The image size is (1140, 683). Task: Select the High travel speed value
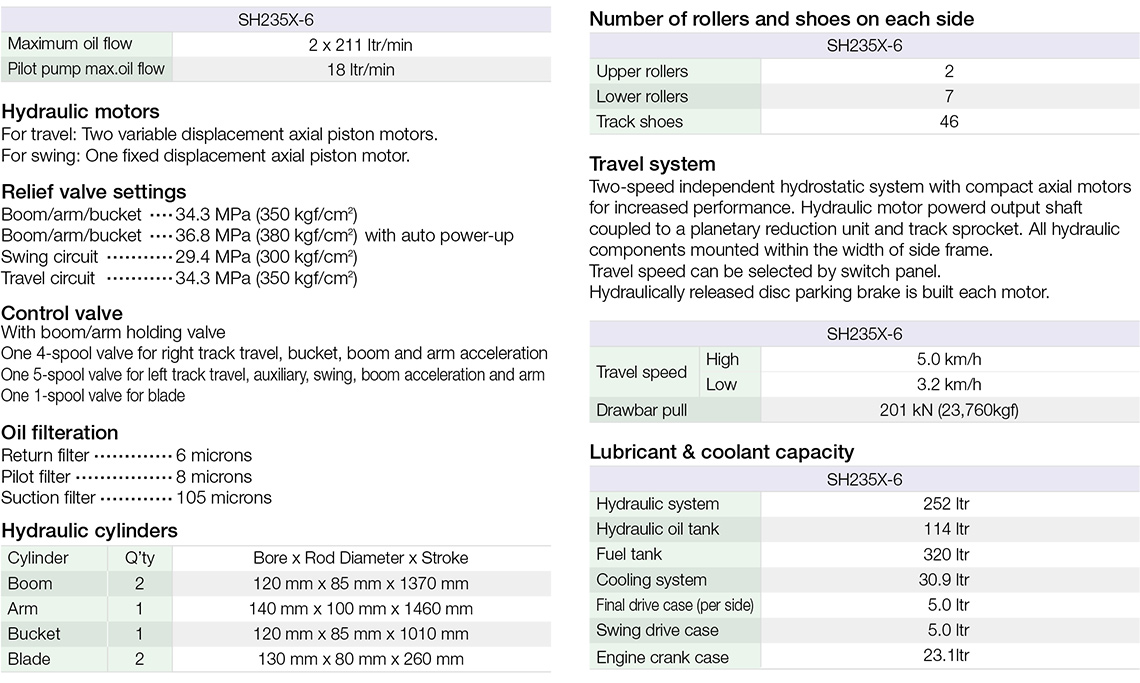pos(948,359)
